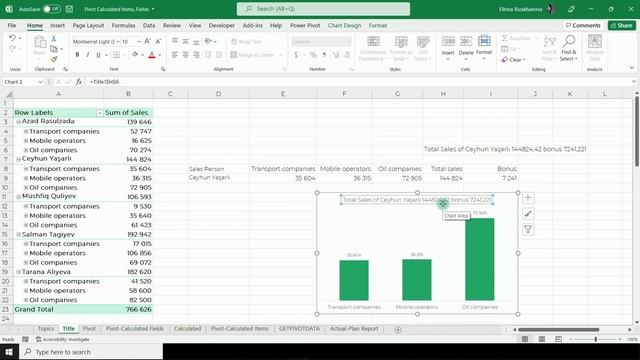Select the Grand Total cell

(58, 309)
